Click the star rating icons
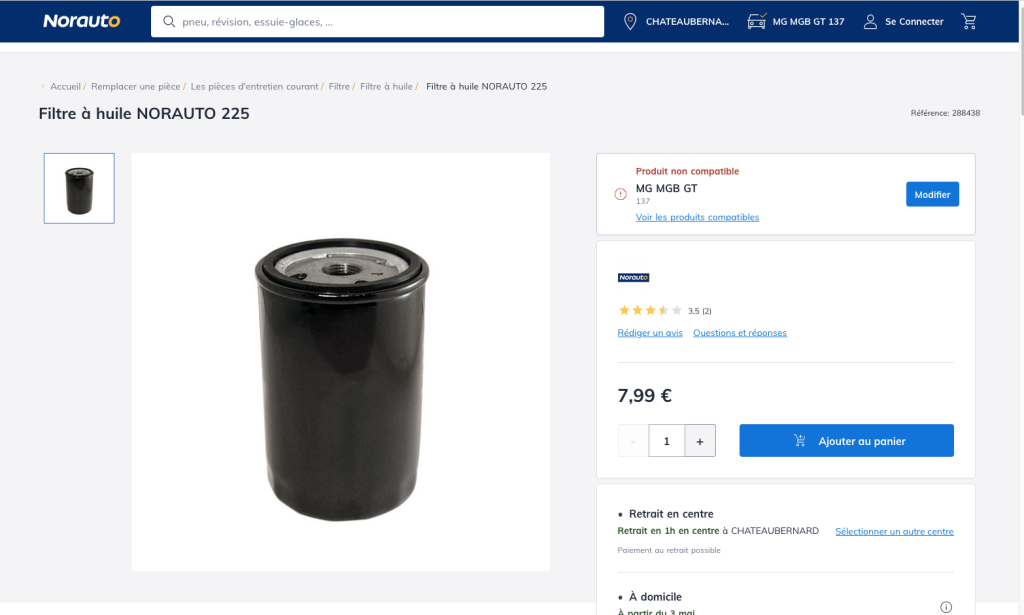 650,311
